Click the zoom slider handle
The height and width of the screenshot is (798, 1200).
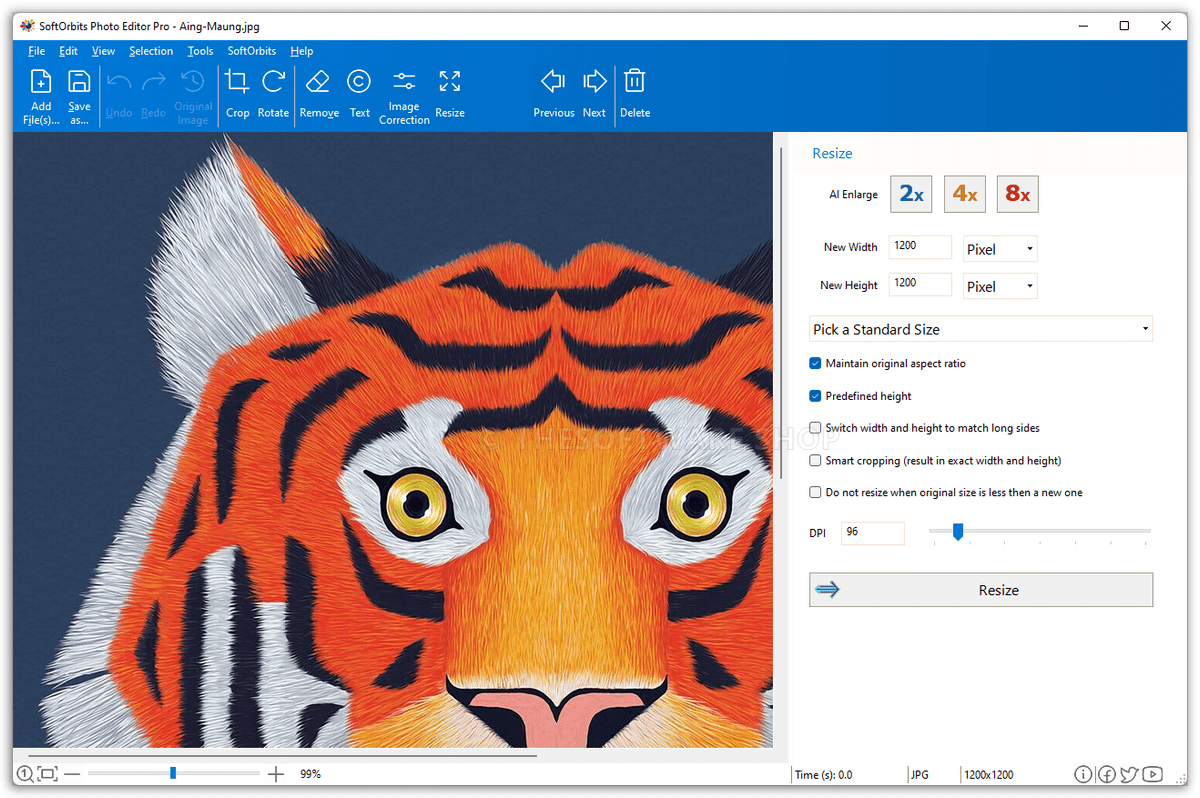[x=173, y=773]
